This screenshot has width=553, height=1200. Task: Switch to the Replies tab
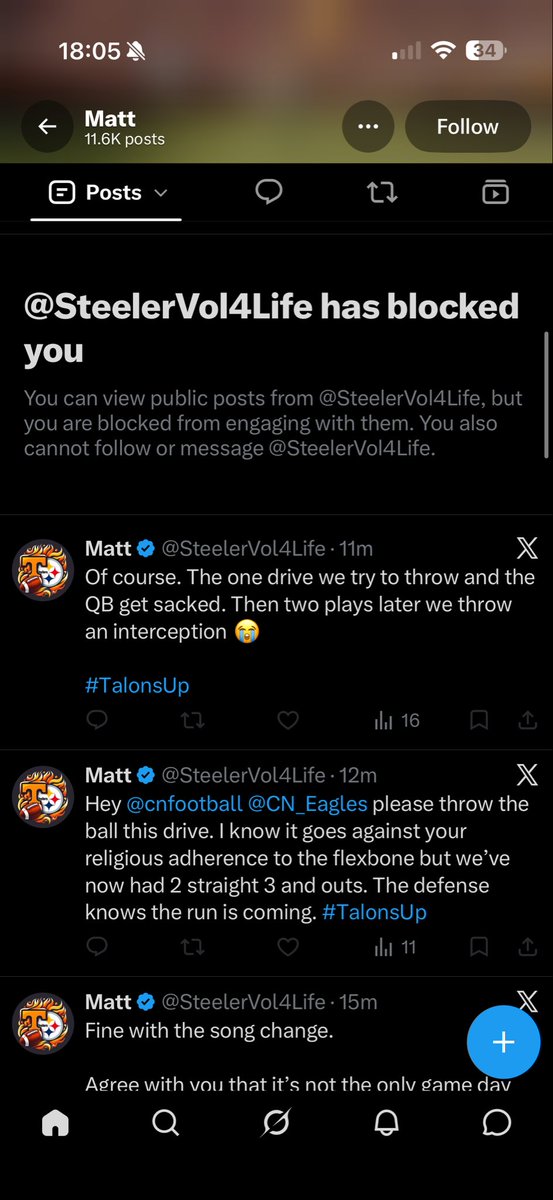(269, 192)
